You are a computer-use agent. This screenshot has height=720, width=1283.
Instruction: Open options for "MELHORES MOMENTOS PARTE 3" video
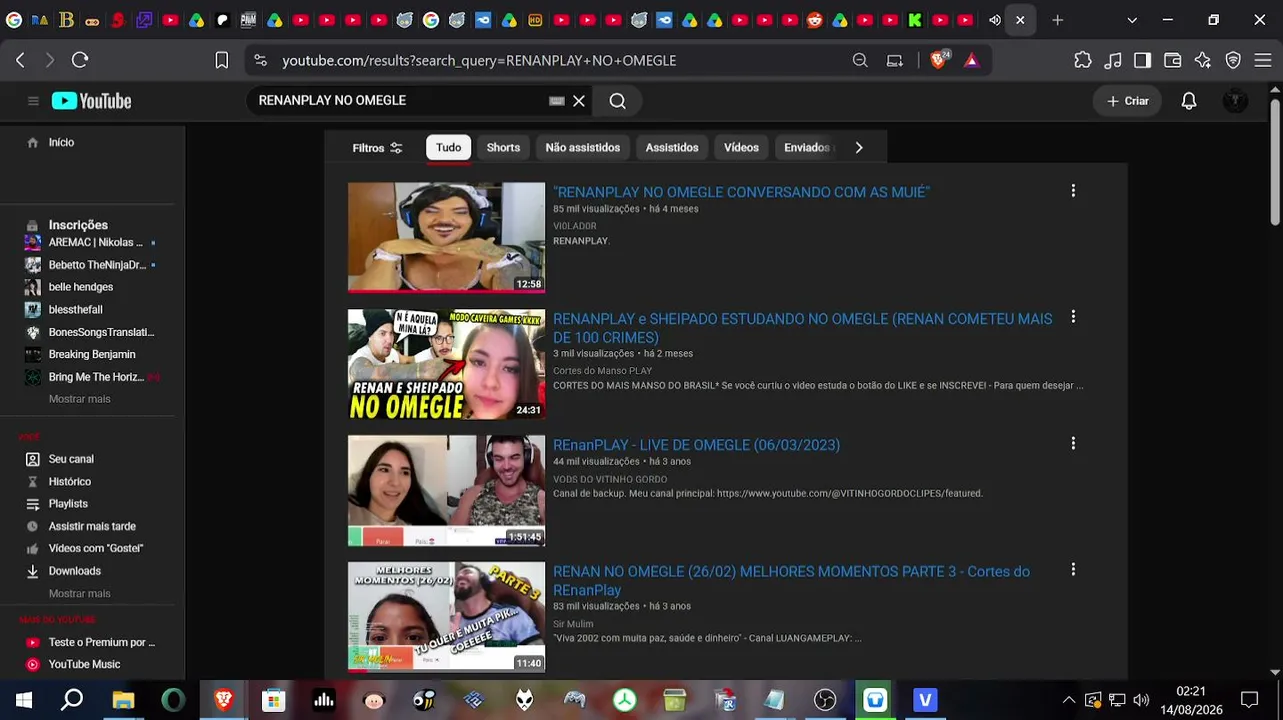point(1073,569)
